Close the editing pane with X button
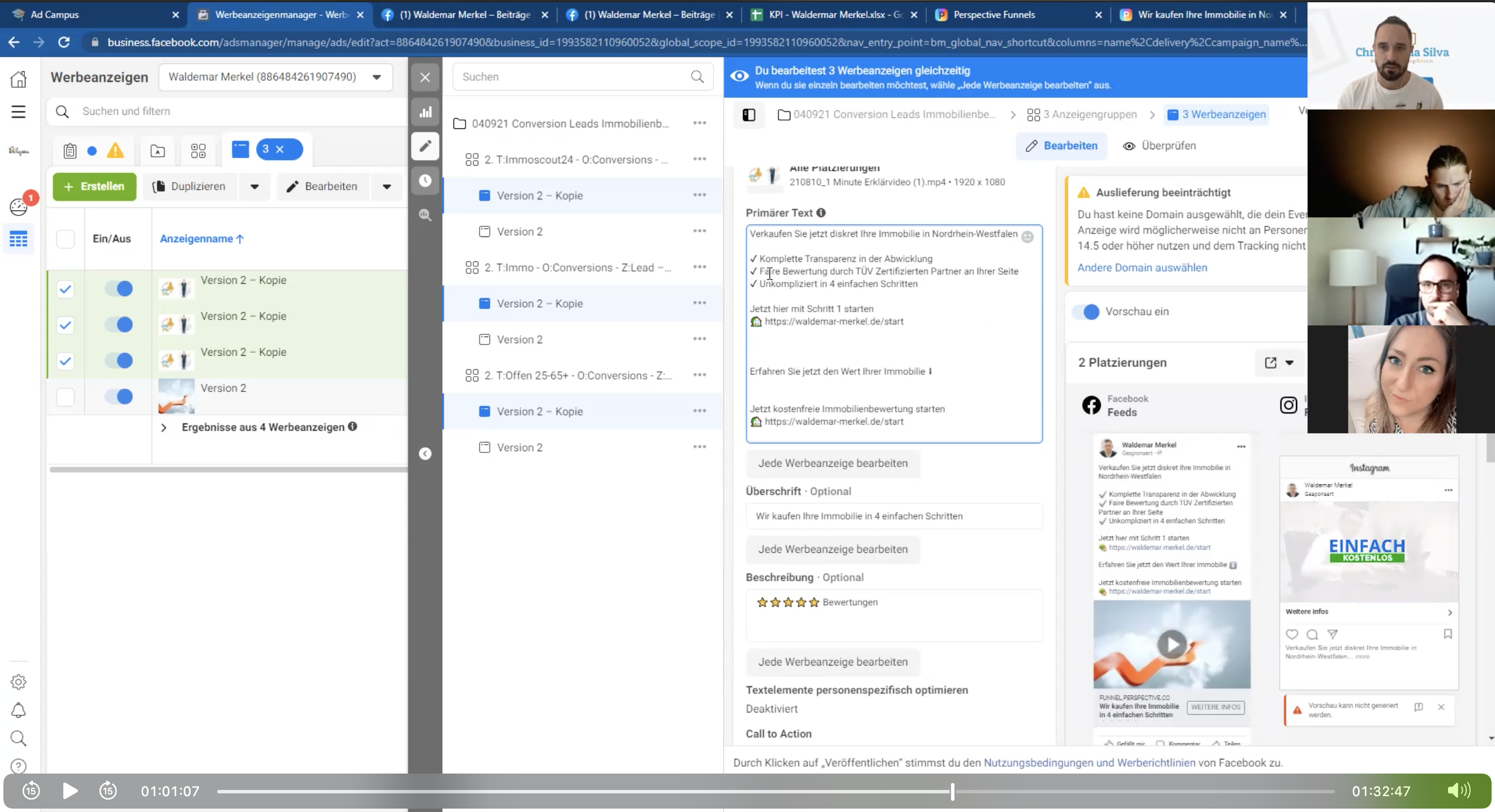This screenshot has height=812, width=1495. tap(425, 77)
